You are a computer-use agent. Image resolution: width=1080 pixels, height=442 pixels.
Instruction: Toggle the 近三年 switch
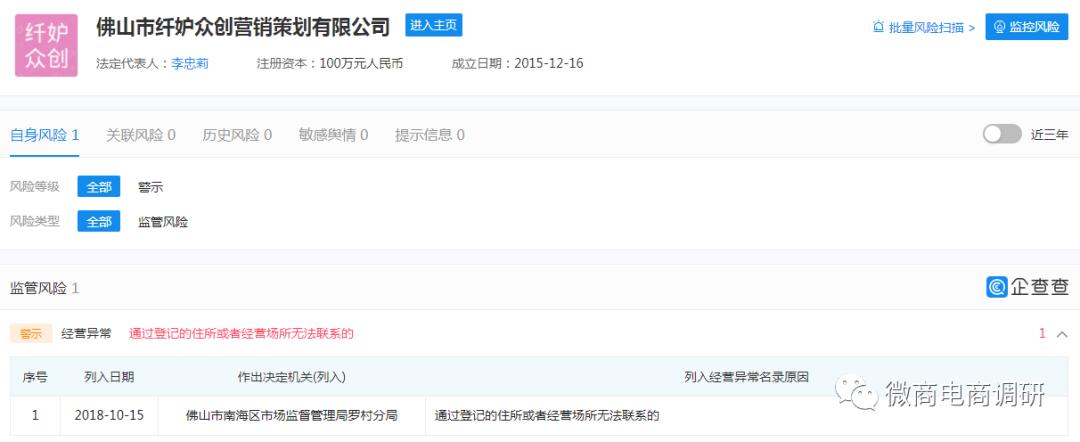point(1001,134)
